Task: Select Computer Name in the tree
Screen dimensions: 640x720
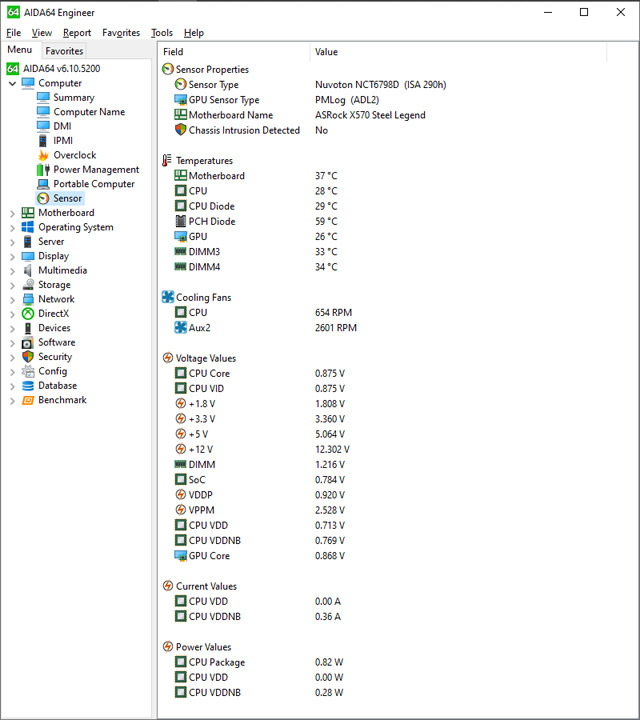Action: point(89,112)
